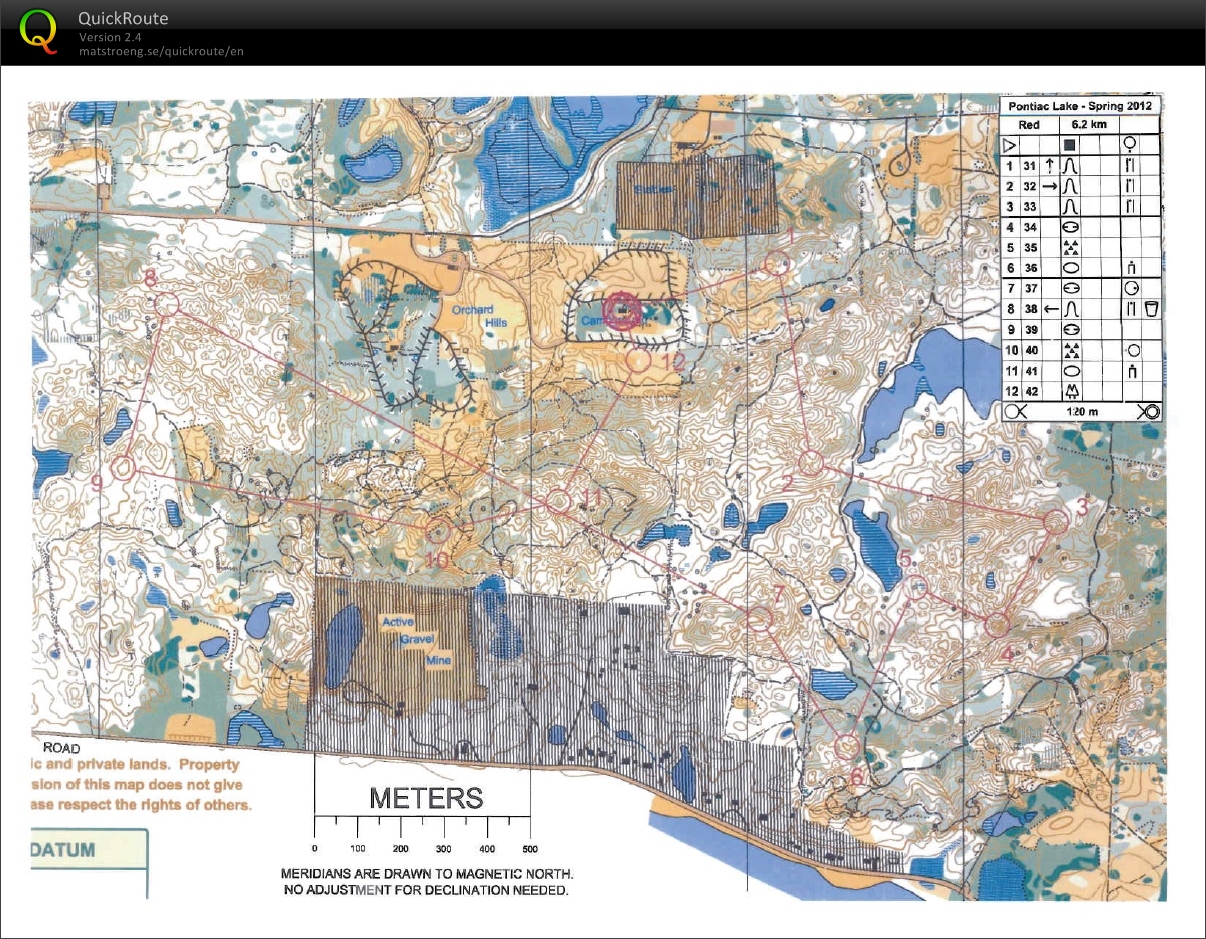Click control circle 9 on the west side
The image size is (1206, 939).
124,466
